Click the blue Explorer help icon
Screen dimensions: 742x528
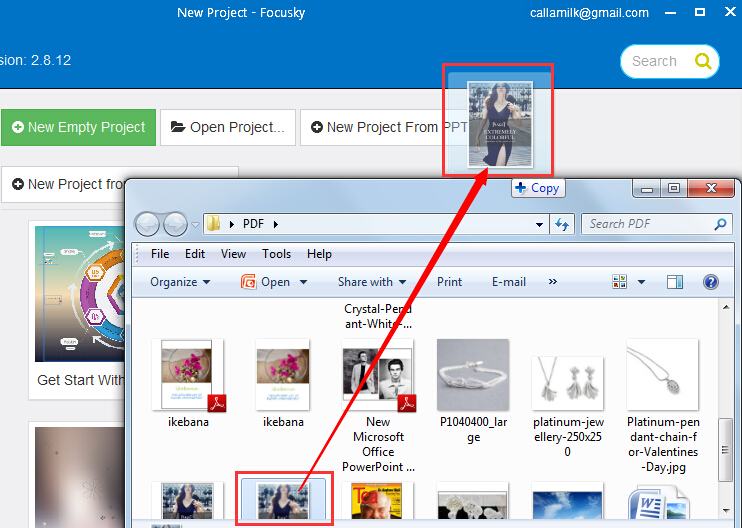click(711, 282)
